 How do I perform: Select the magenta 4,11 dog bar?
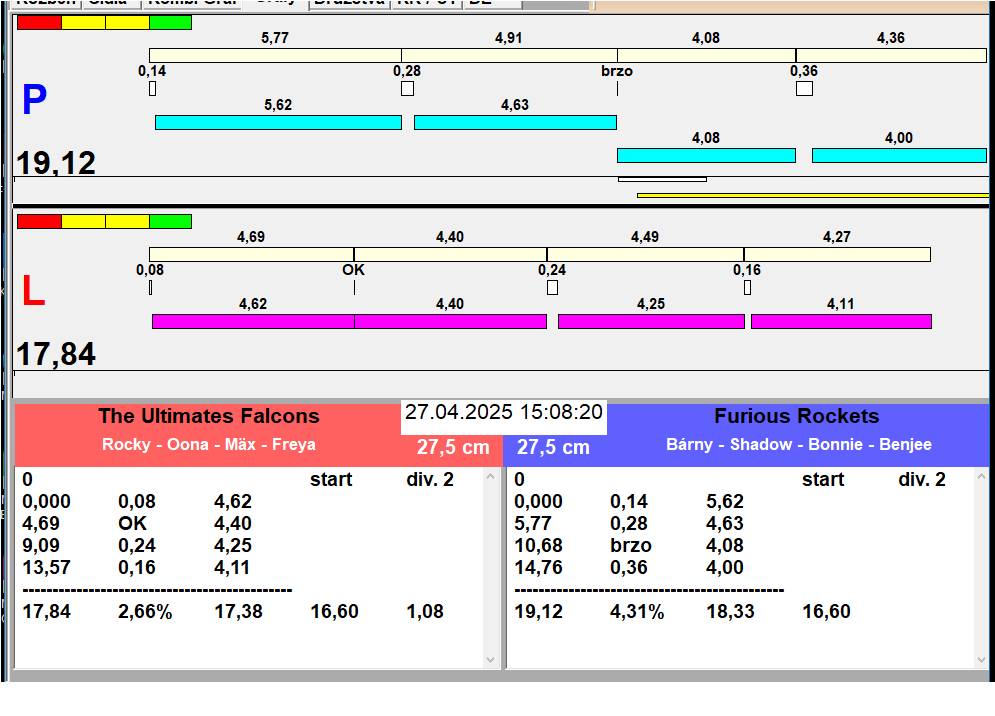tap(841, 321)
